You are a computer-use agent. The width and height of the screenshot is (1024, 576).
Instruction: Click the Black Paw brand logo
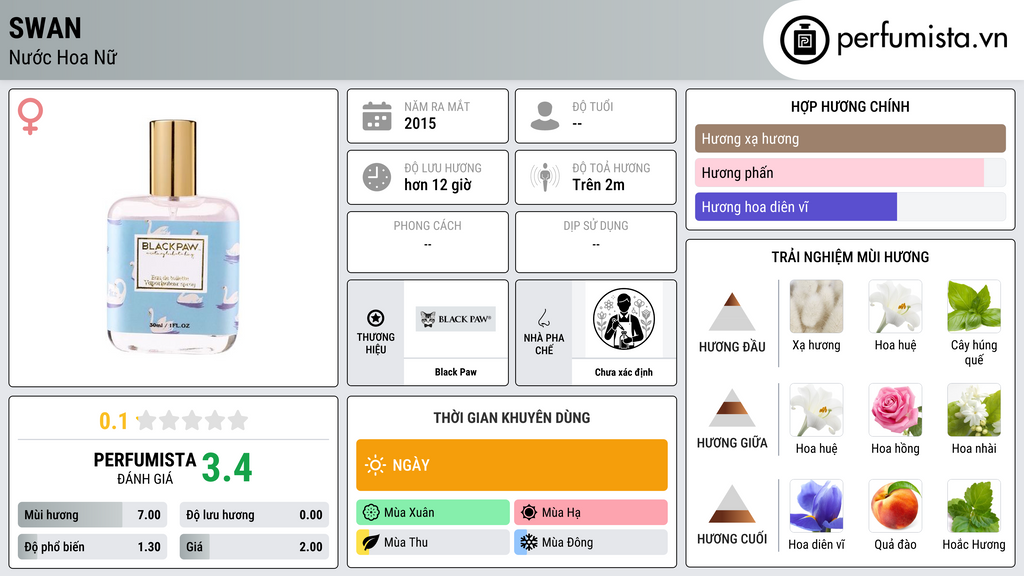click(456, 319)
